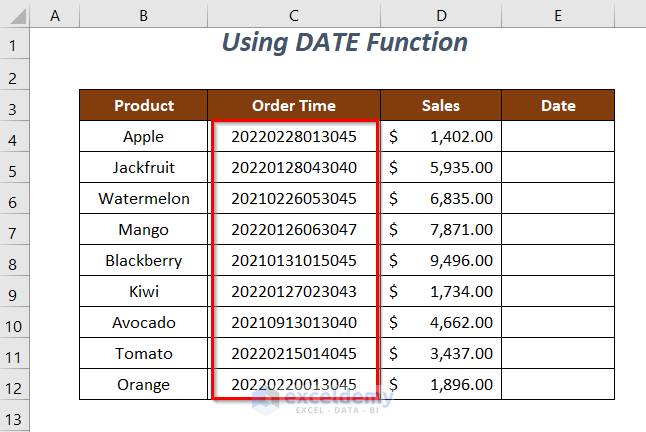Select the Watermelon cell
This screenshot has height=432, width=646.
coord(144,199)
